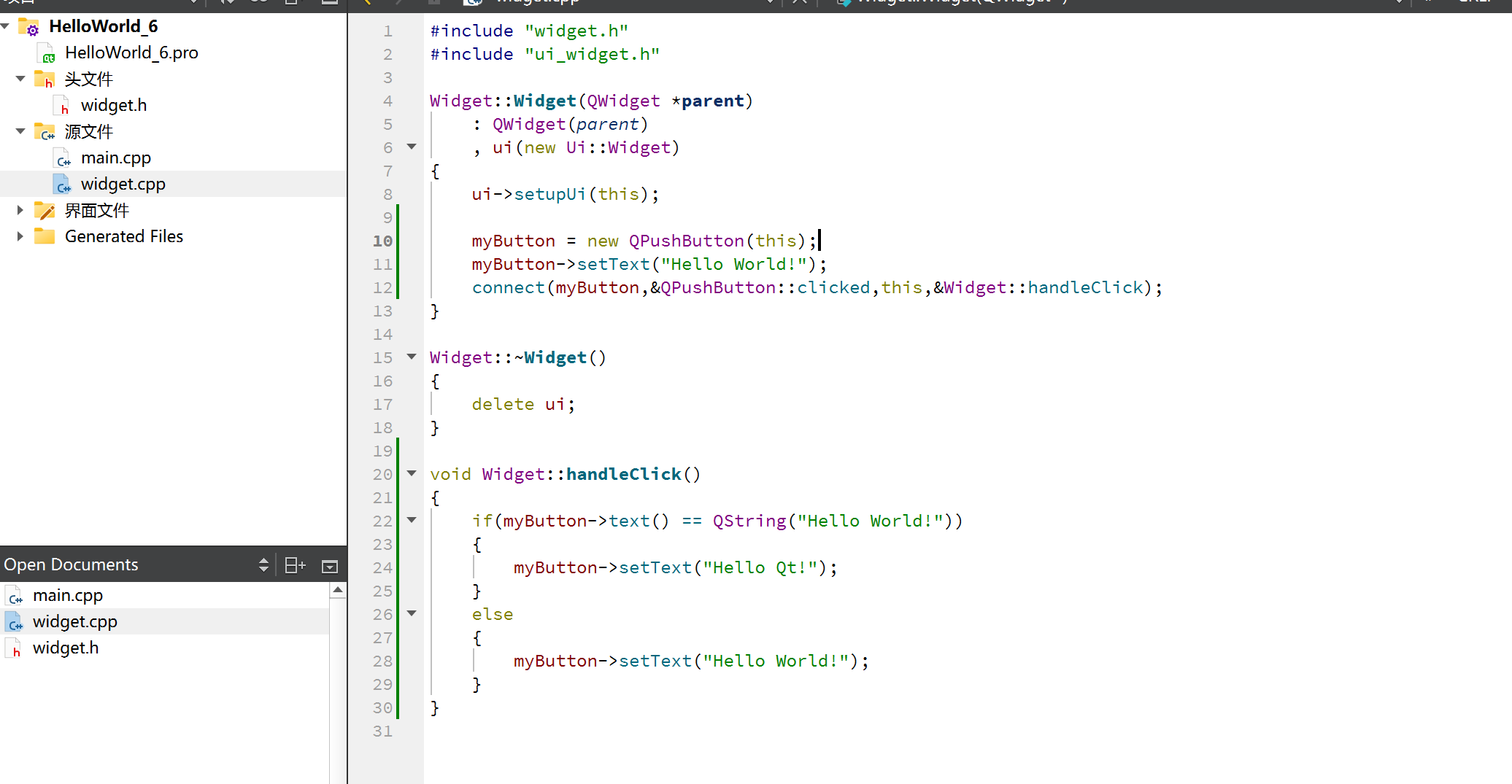Expand the Generated Files folder
The image size is (1512, 784).
pyautogui.click(x=20, y=236)
